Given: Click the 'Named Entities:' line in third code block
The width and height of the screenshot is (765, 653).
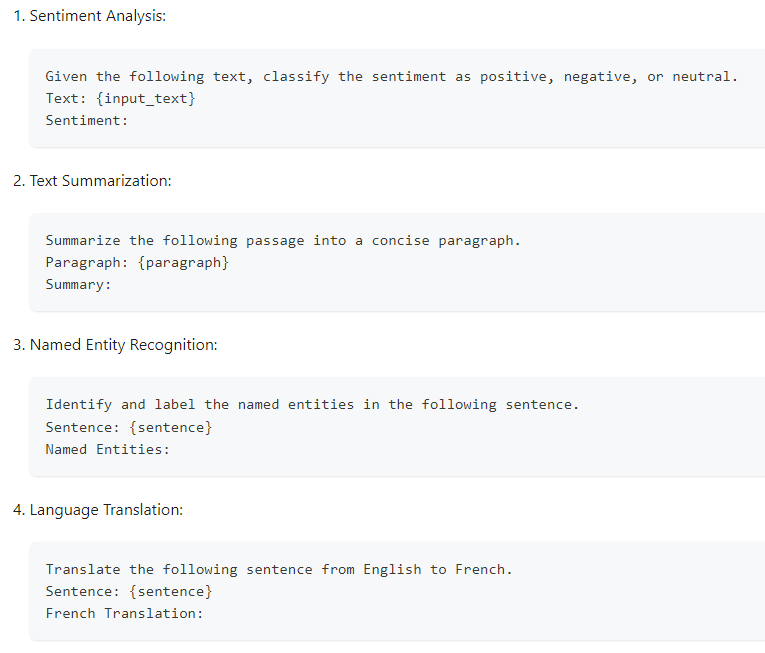Looking at the screenshot, I should coord(107,449).
